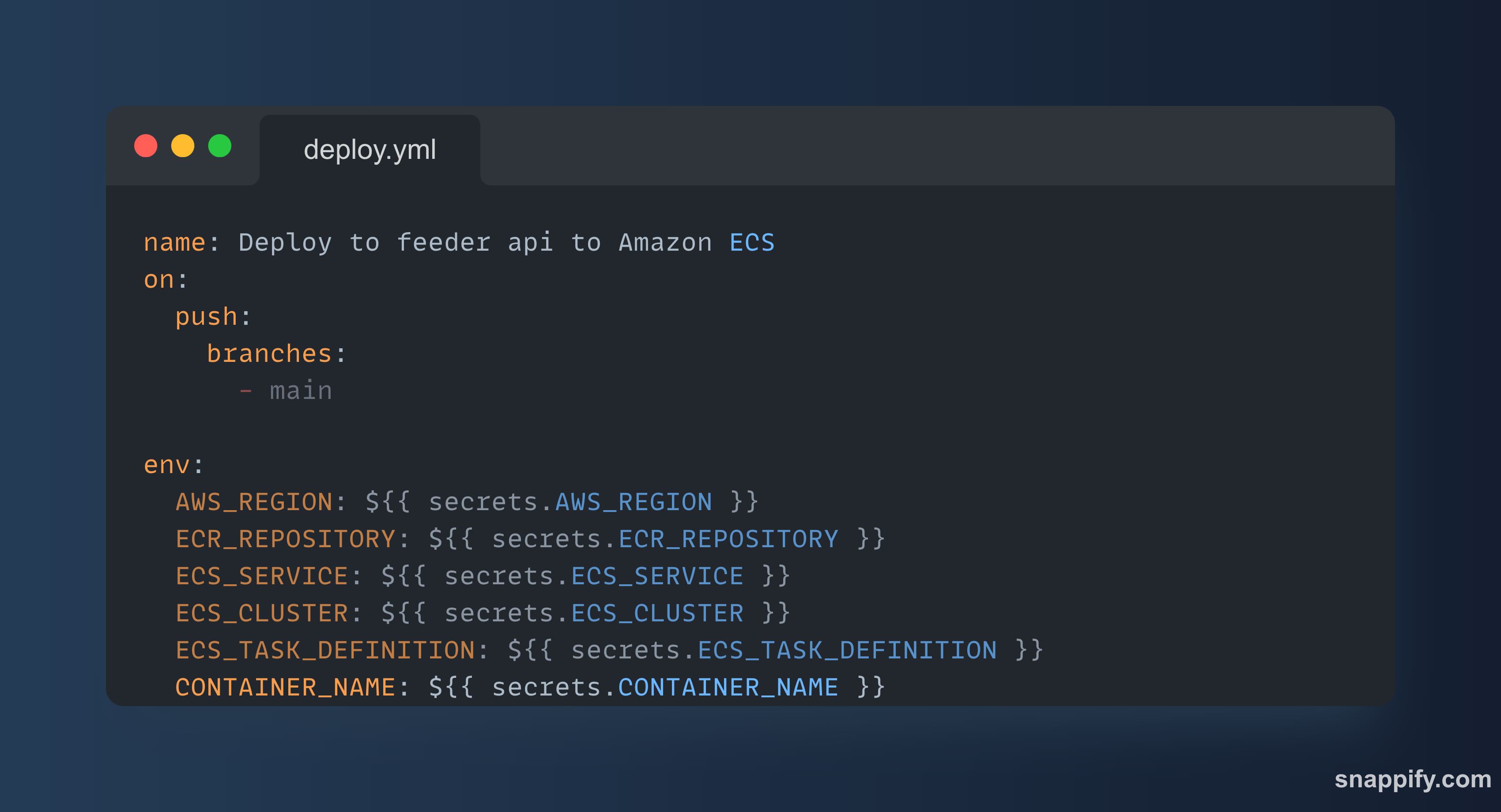1501x812 pixels.
Task: Click the orange ECR_REPOSITORY env key
Action: point(286,539)
